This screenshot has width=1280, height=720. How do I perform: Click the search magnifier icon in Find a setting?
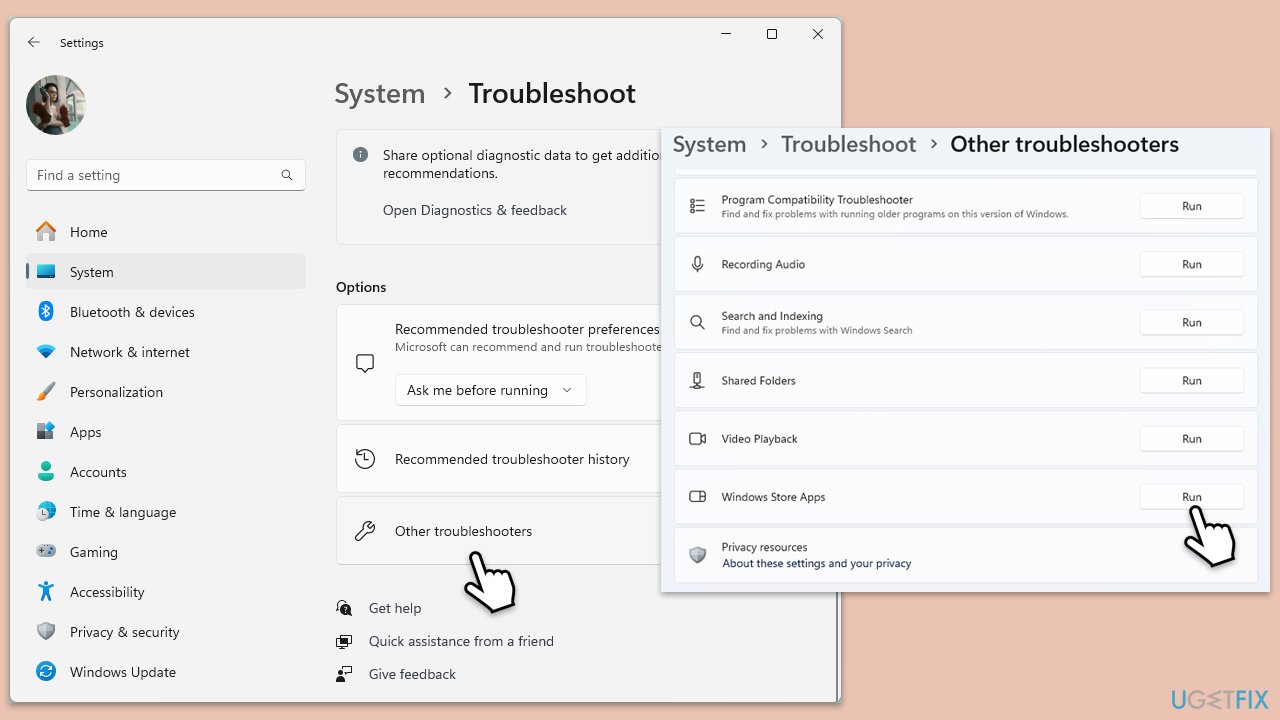pos(287,175)
